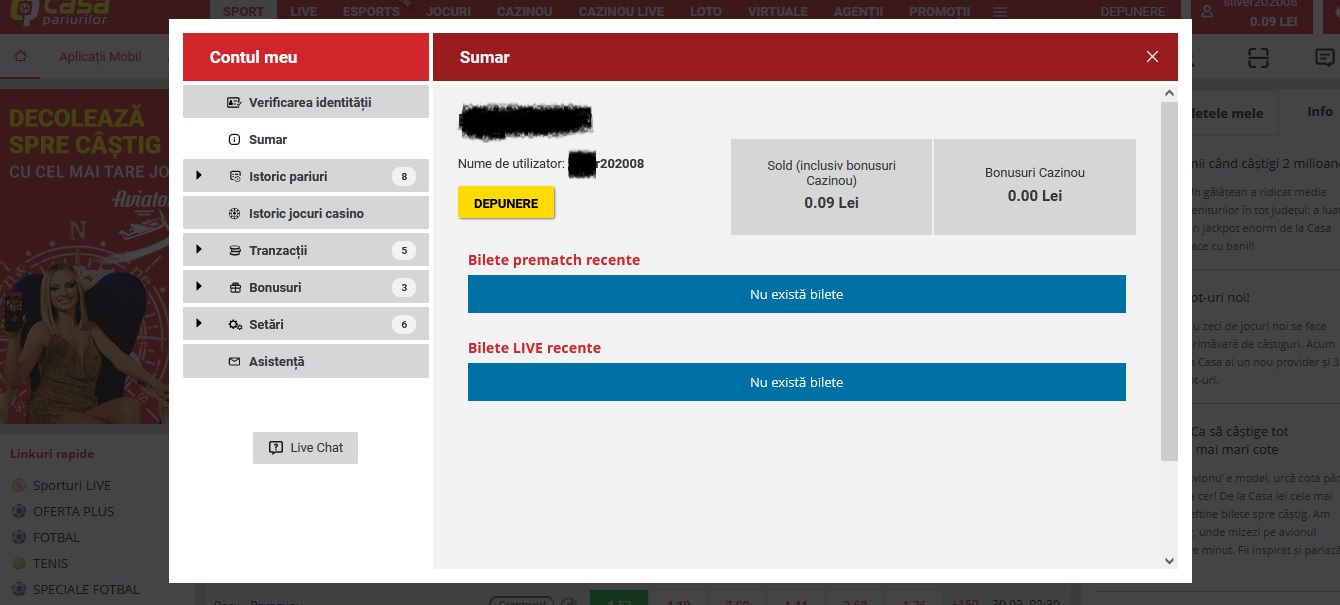Click the dialog scrollbar down arrow
Image resolution: width=1340 pixels, height=605 pixels.
click(1170, 562)
